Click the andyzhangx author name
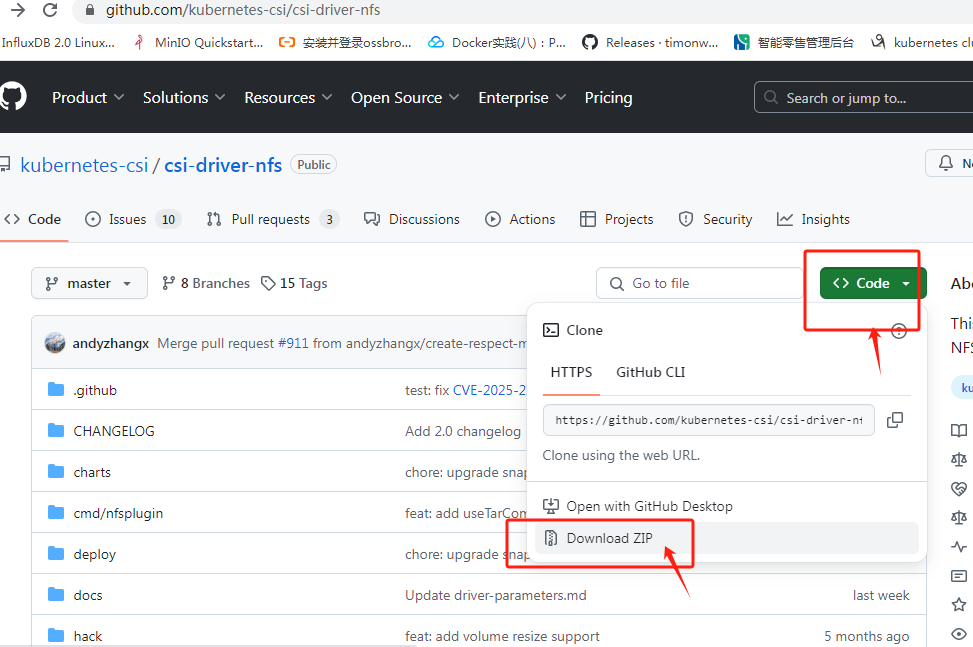Image resolution: width=973 pixels, height=647 pixels. [x=110, y=343]
